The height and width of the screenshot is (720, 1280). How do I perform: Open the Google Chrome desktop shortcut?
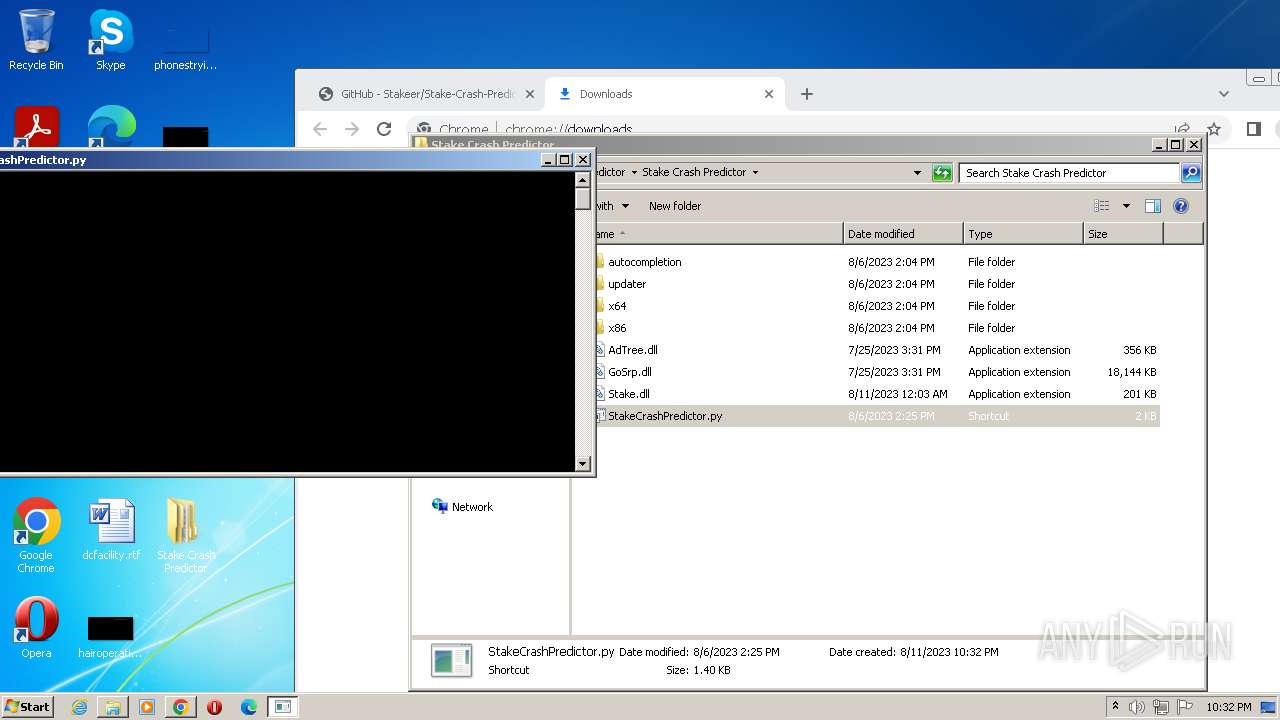coord(36,535)
